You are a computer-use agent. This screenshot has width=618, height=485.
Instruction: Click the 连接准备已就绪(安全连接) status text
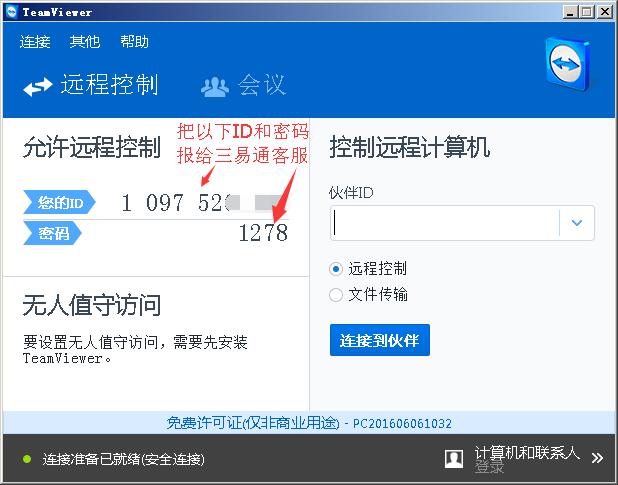tap(123, 459)
